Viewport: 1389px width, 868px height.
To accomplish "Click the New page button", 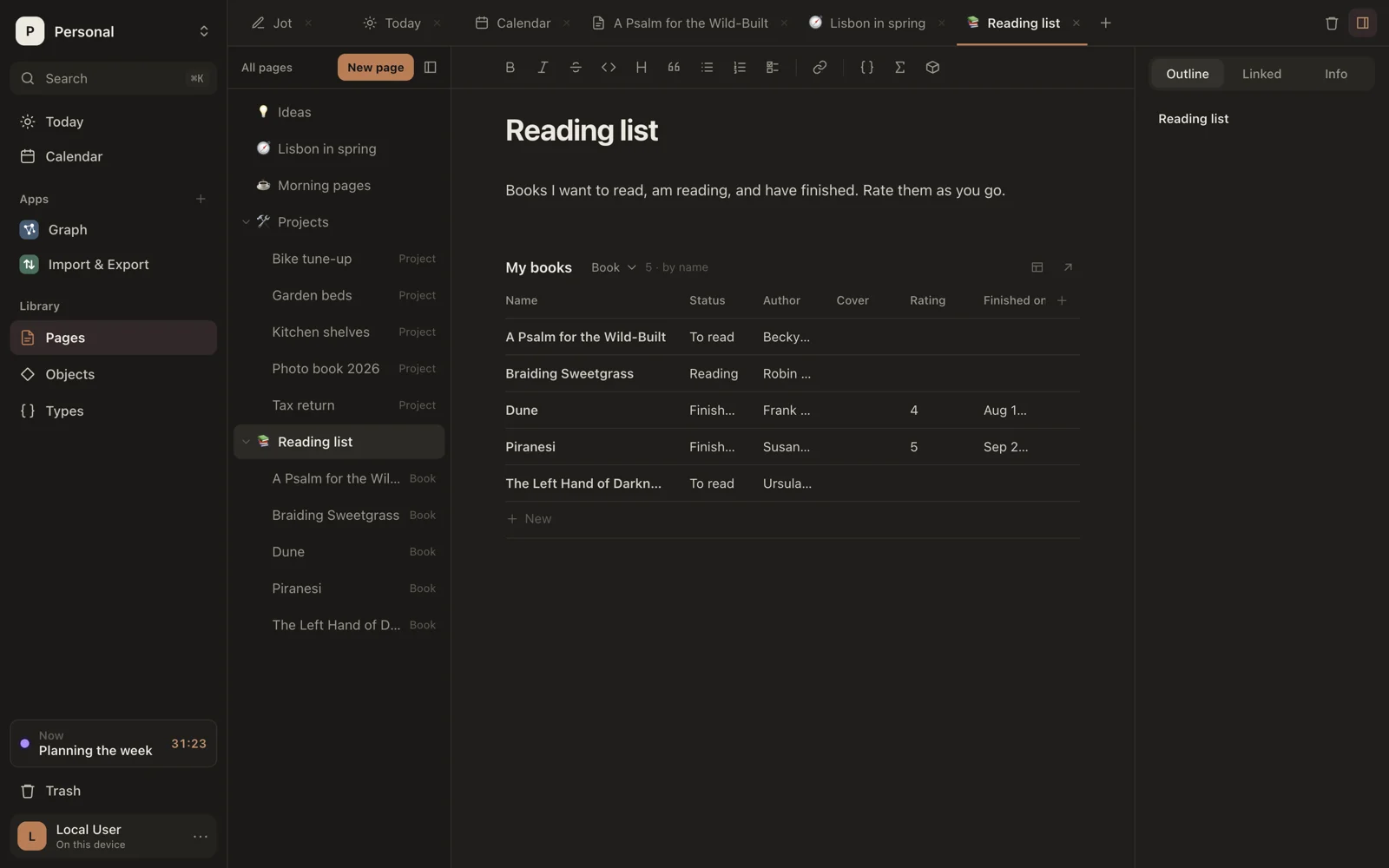I will 376,68.
